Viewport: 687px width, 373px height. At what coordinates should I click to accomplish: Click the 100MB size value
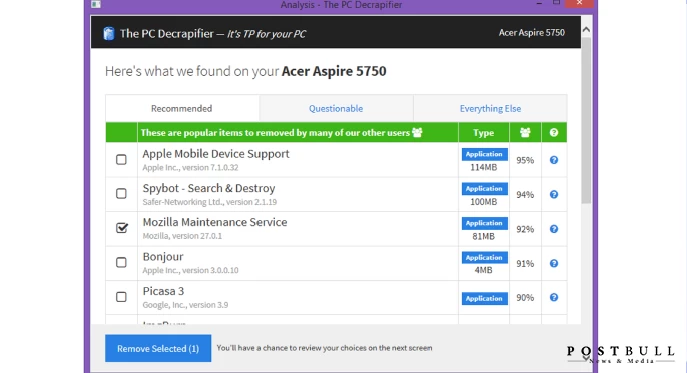(x=484, y=202)
